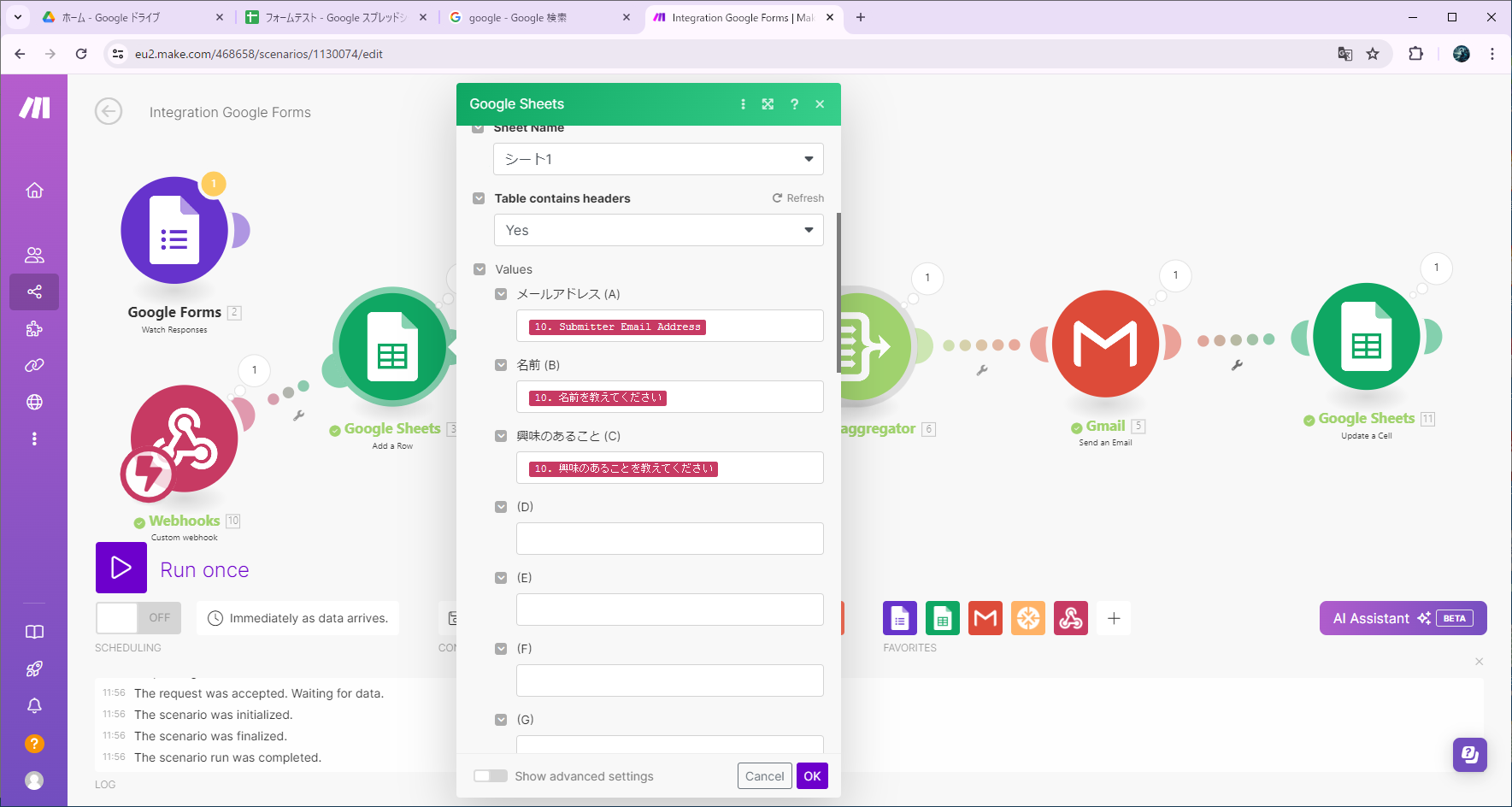This screenshot has height=807, width=1512.
Task: Select the Scenarios share icon in sidebar
Action: click(x=34, y=292)
